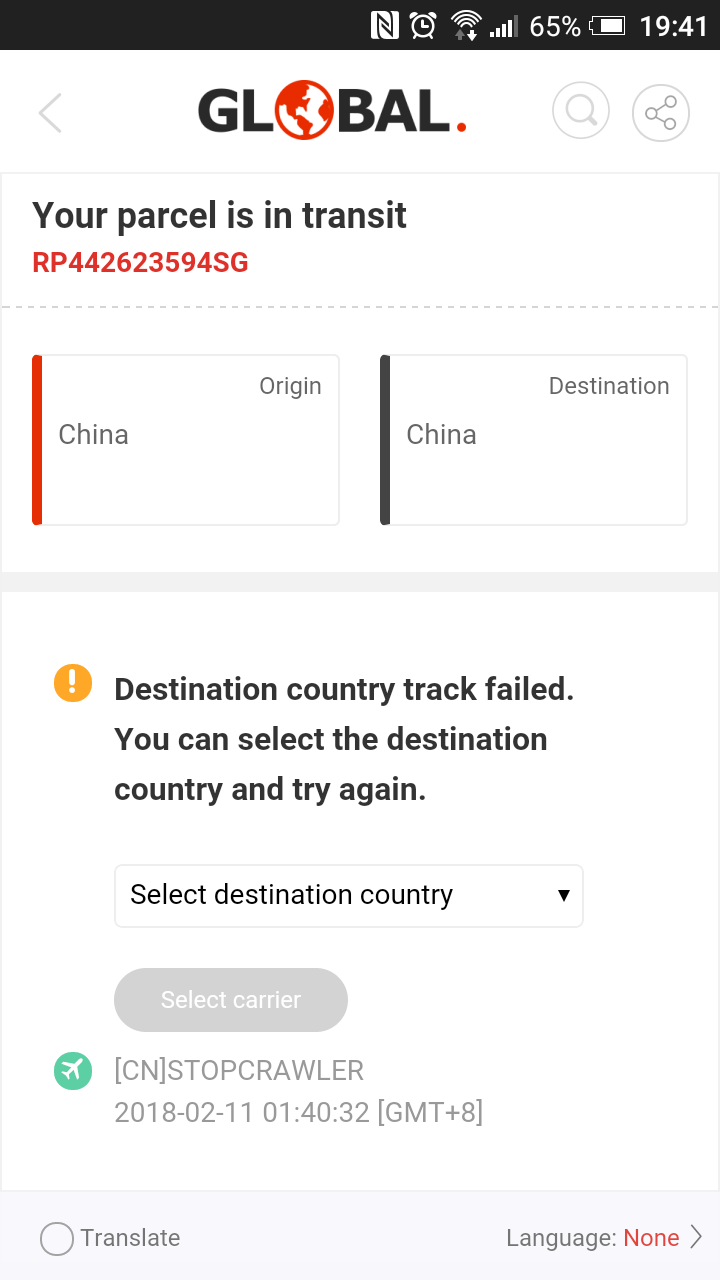The image size is (720, 1280).
Task: Tap the [CN]STOPCRAWLER tracking event
Action: point(239,1070)
